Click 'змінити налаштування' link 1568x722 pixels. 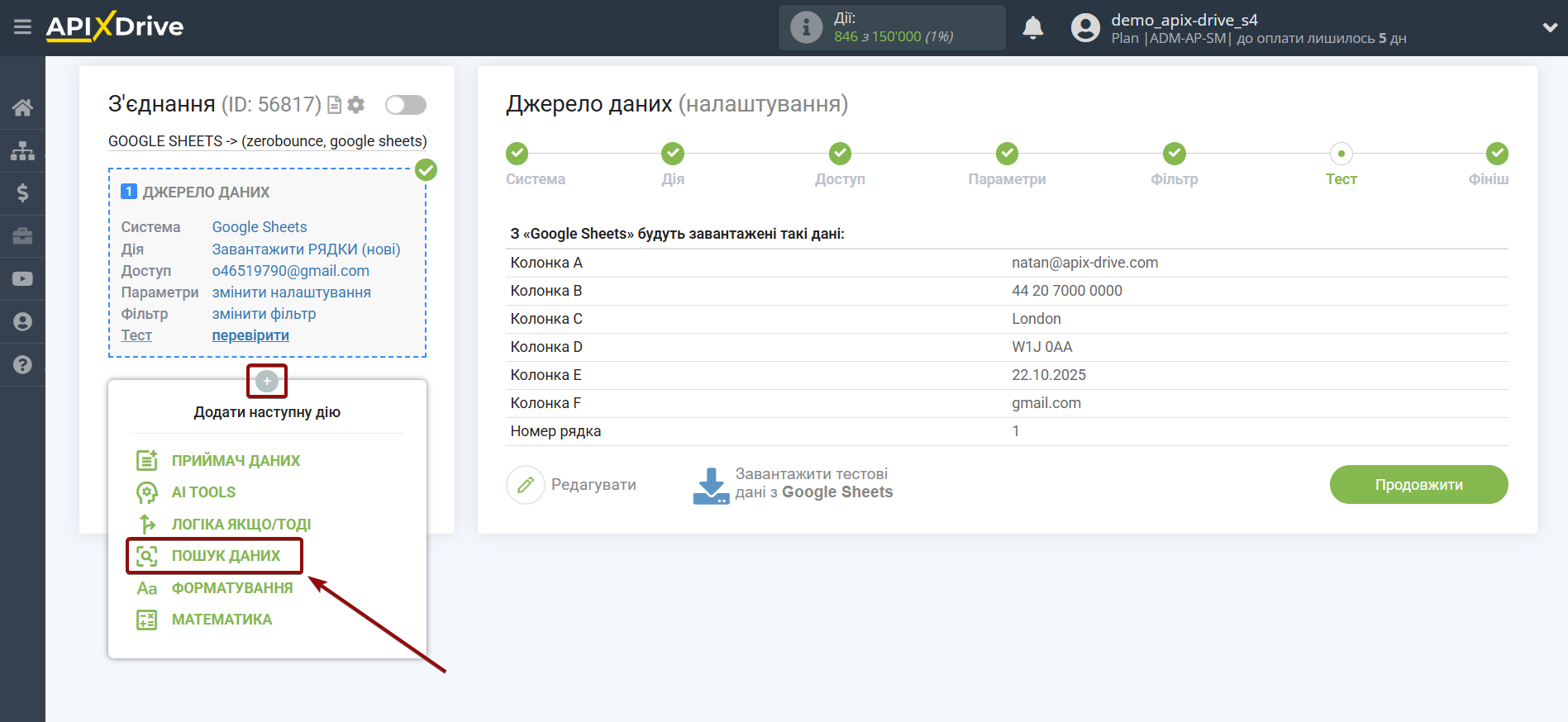(x=292, y=292)
